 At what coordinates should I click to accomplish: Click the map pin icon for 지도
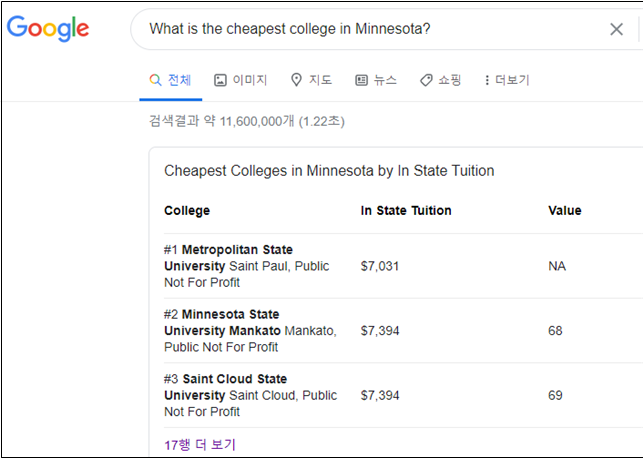pos(296,80)
